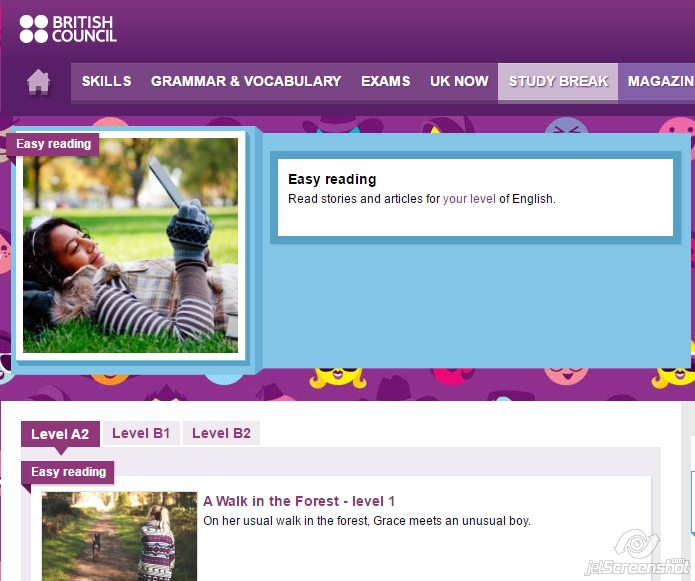
Task: Open the UK Now menu item
Action: click(459, 82)
